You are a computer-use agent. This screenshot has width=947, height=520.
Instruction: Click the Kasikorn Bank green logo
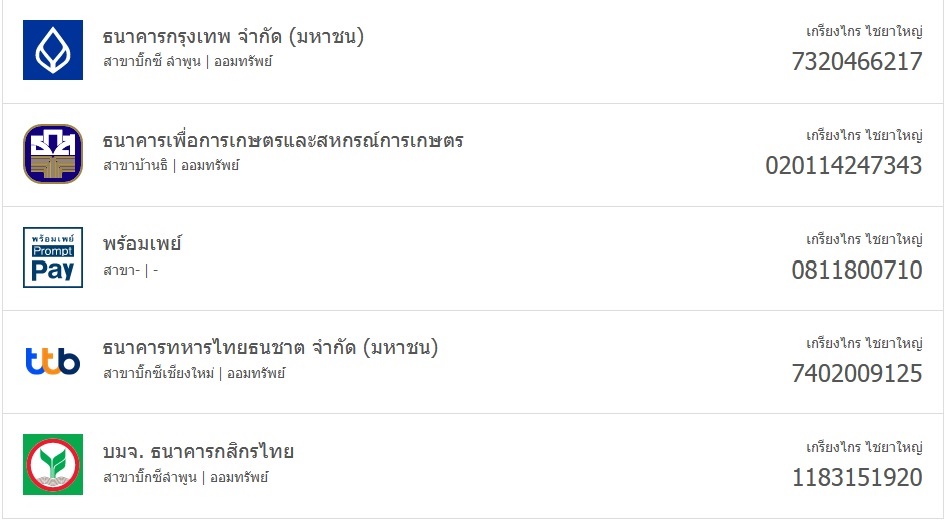pyautogui.click(x=53, y=464)
